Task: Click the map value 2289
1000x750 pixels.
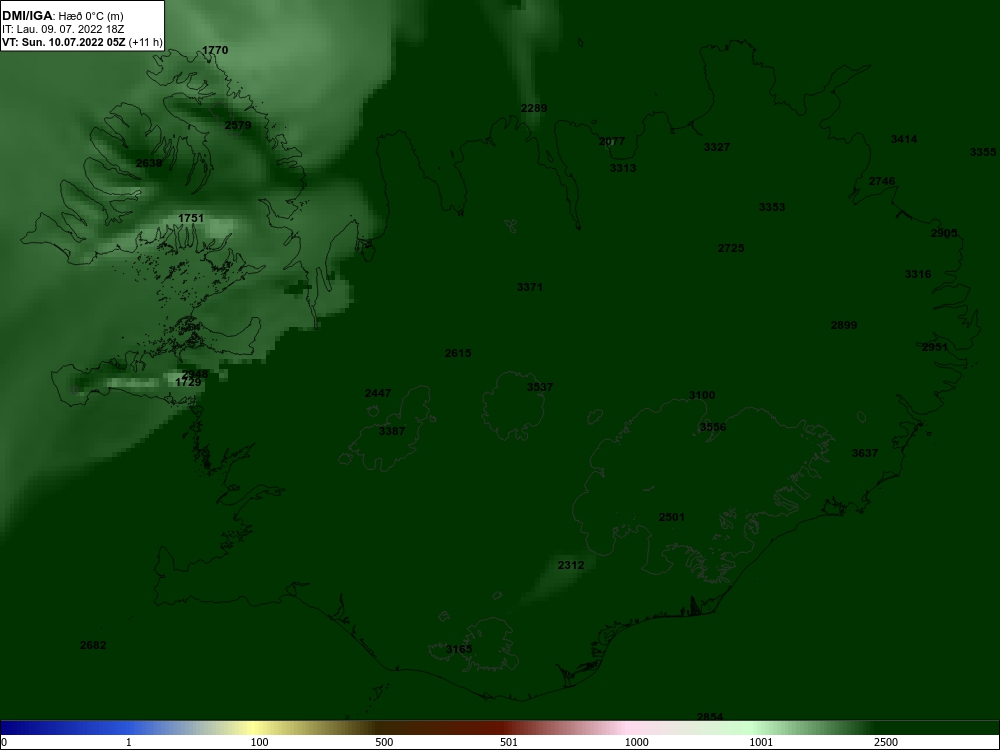Action: 534,108
